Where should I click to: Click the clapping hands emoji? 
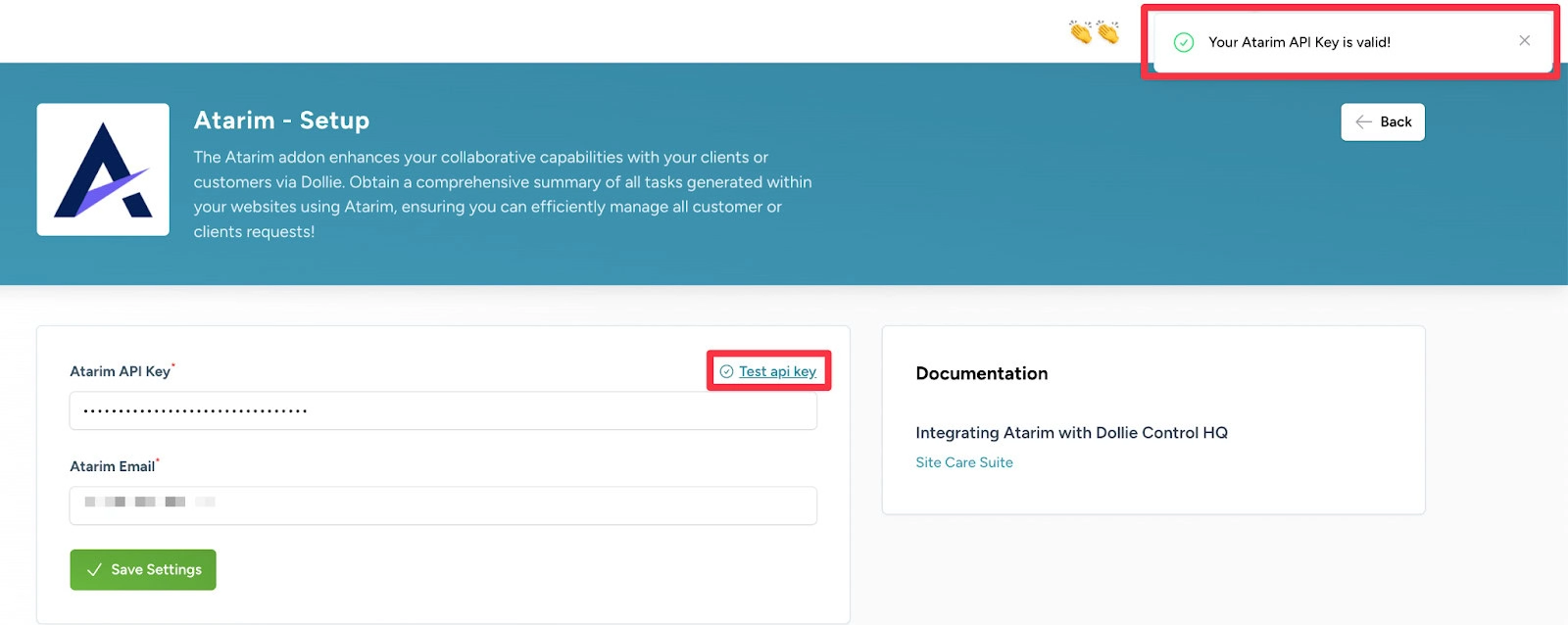click(x=1094, y=33)
